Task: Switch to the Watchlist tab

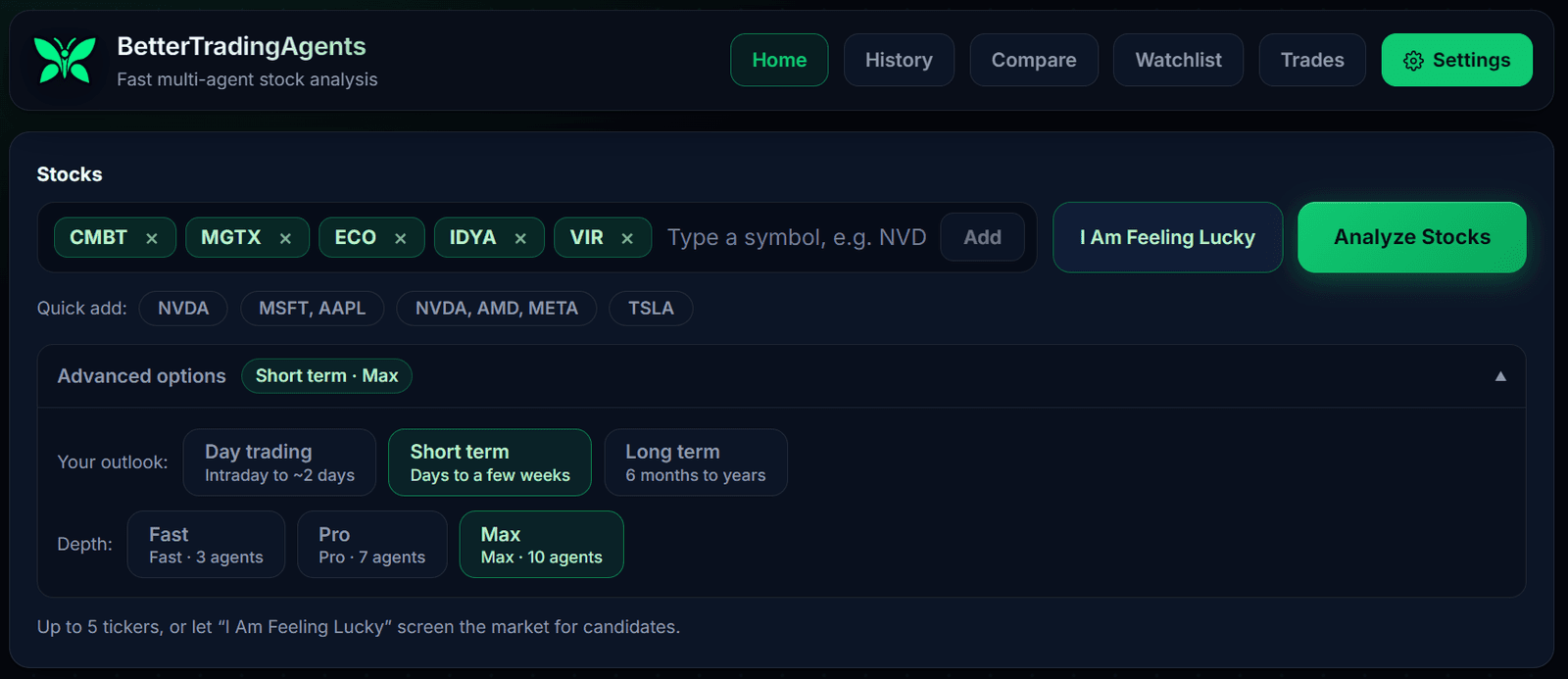Action: 1178,60
